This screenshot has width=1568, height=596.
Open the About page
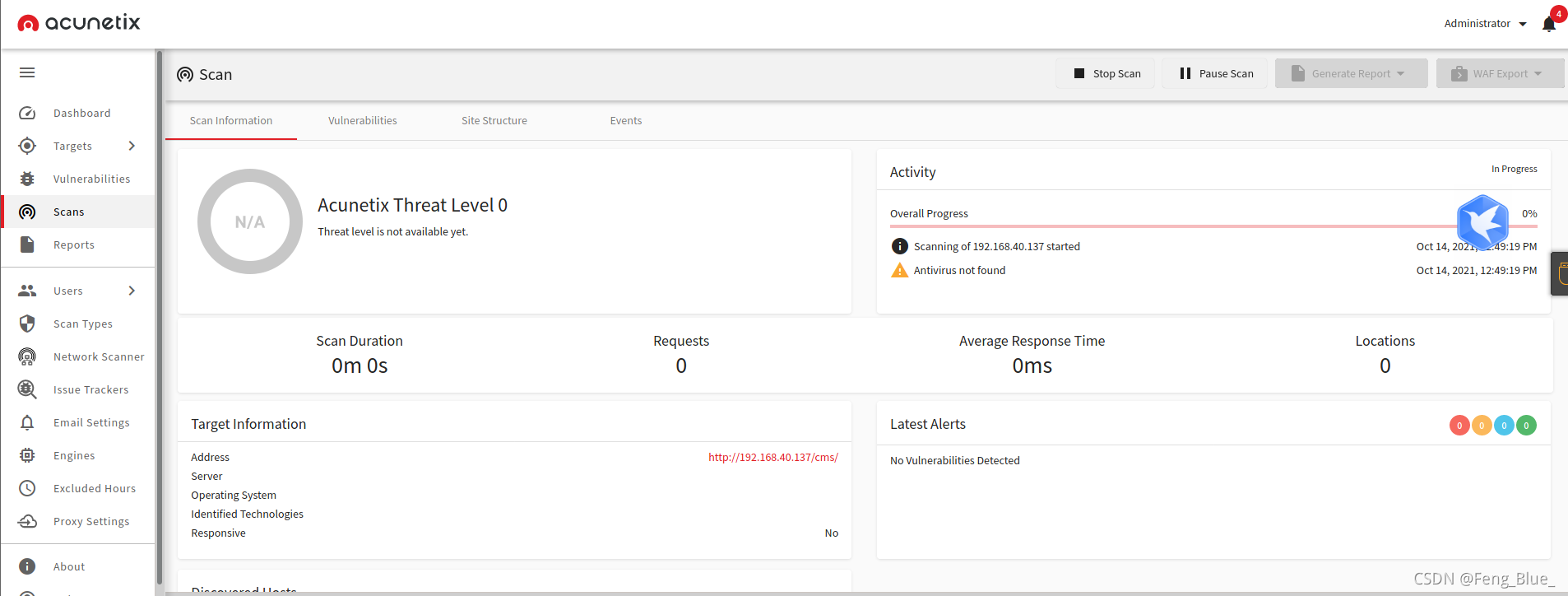pos(77,566)
